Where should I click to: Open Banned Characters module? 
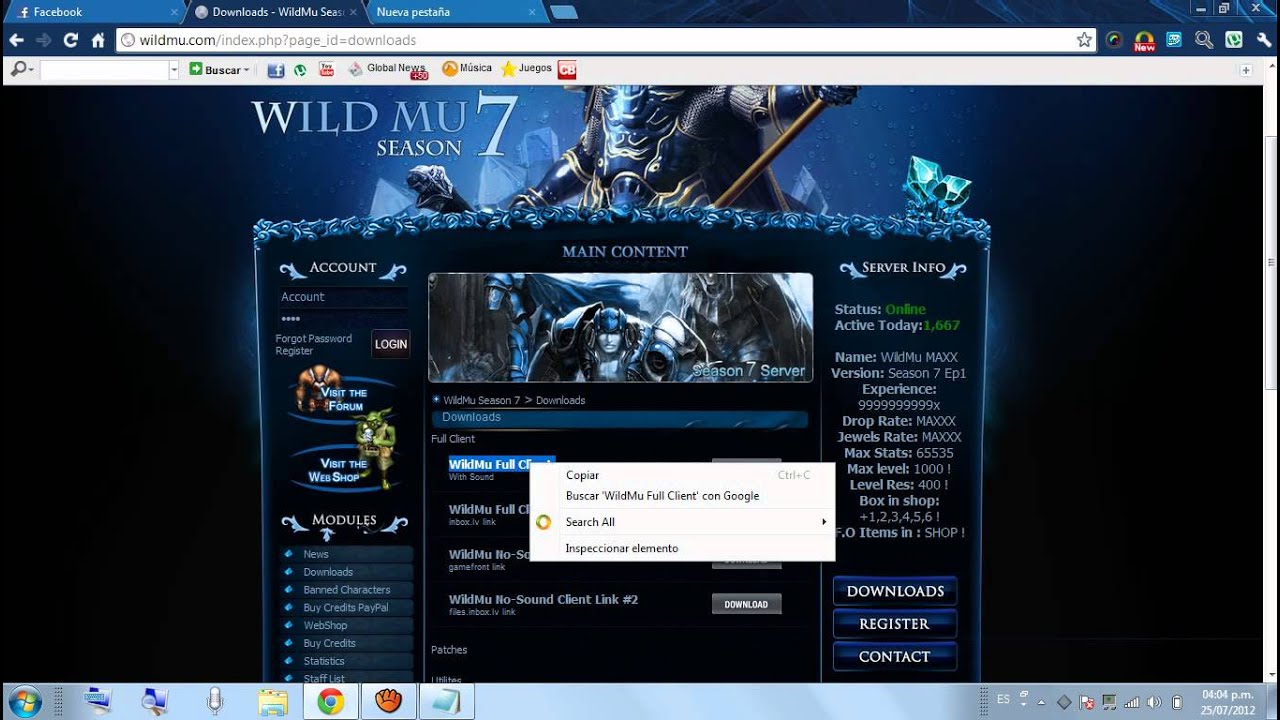(x=346, y=590)
